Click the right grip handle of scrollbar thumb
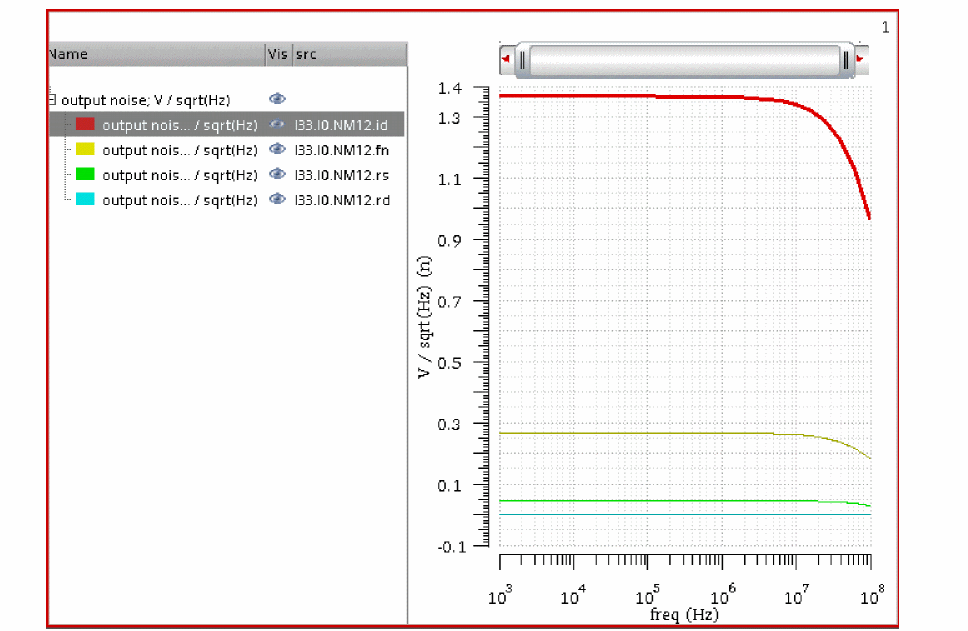 coord(846,60)
